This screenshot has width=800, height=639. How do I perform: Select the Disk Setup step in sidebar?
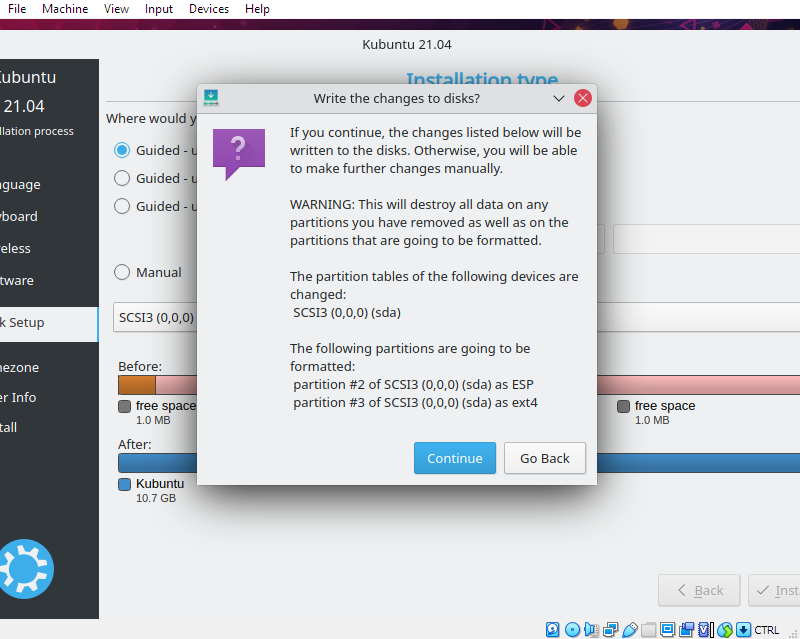pyautogui.click(x=49, y=324)
